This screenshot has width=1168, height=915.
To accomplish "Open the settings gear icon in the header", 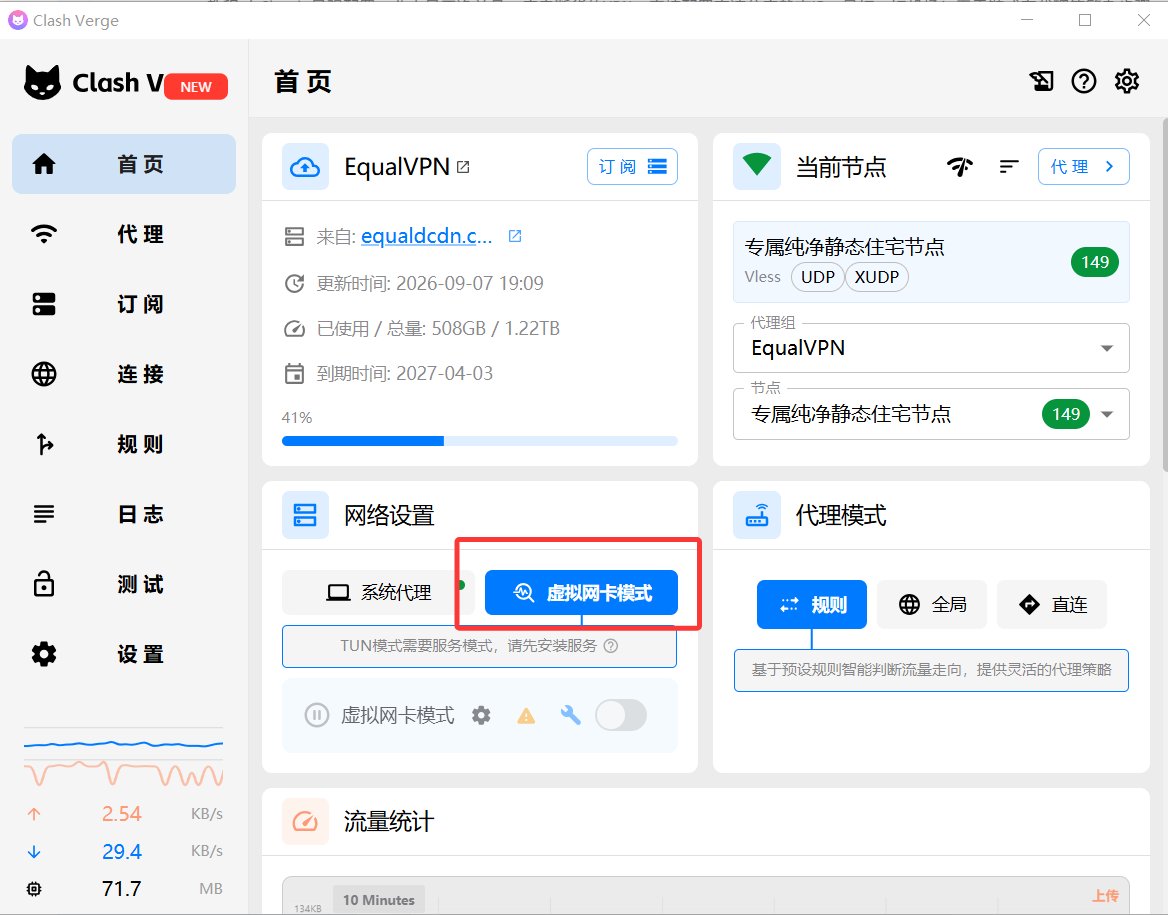I will tap(1126, 81).
